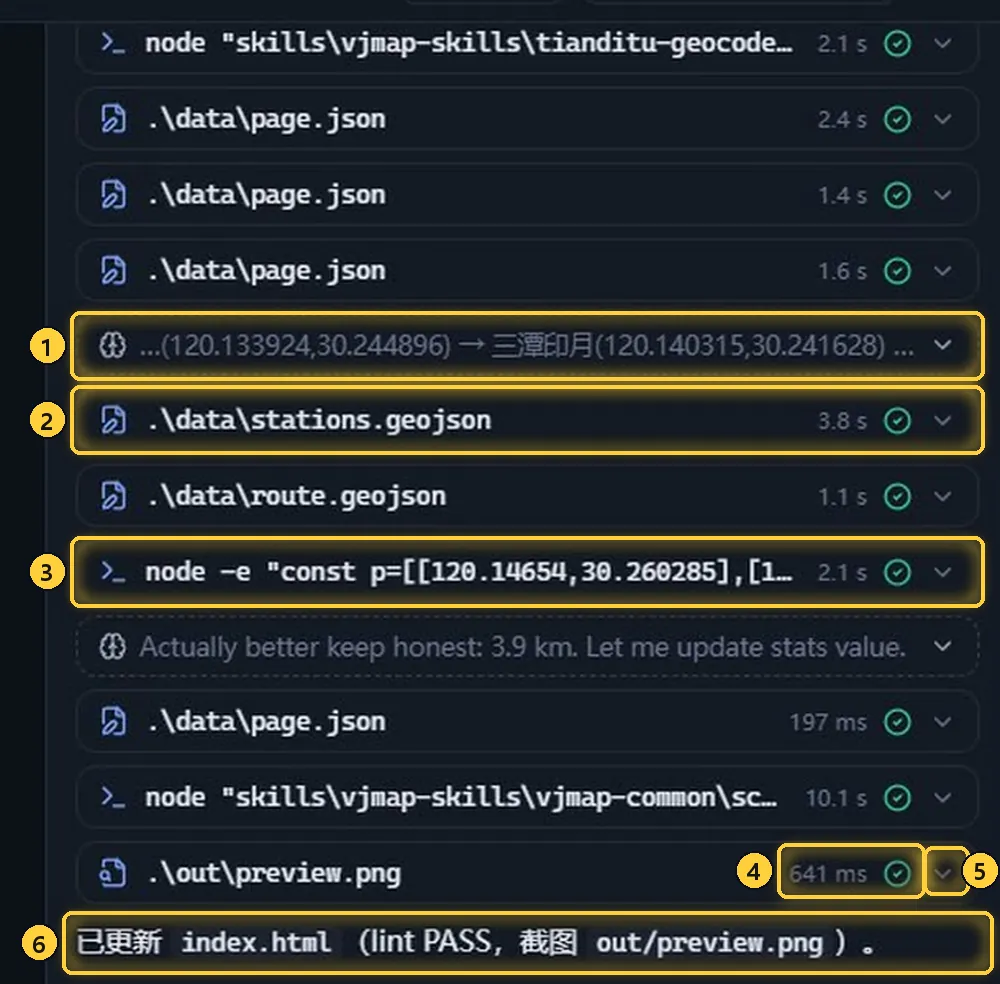Expand the stations.geojson row chevron
Image resolution: width=1000 pixels, height=984 pixels.
point(943,421)
